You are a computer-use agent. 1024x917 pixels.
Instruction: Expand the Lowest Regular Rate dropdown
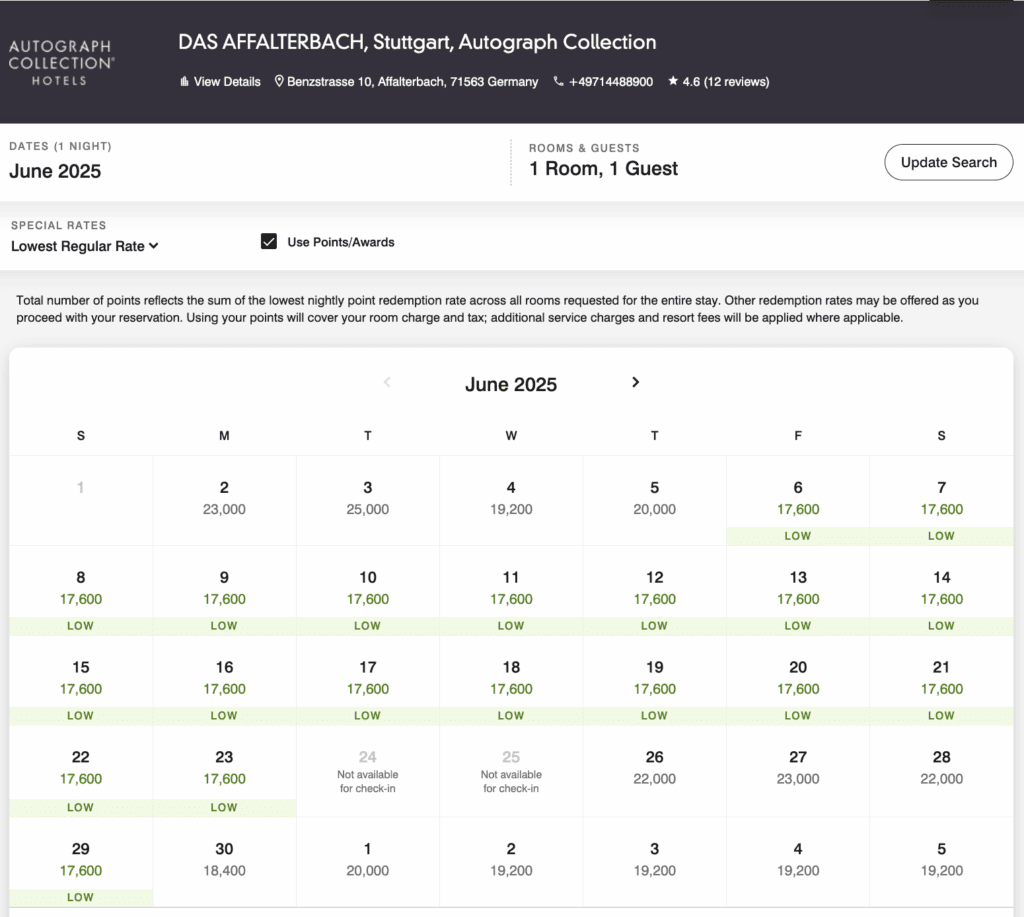(85, 246)
